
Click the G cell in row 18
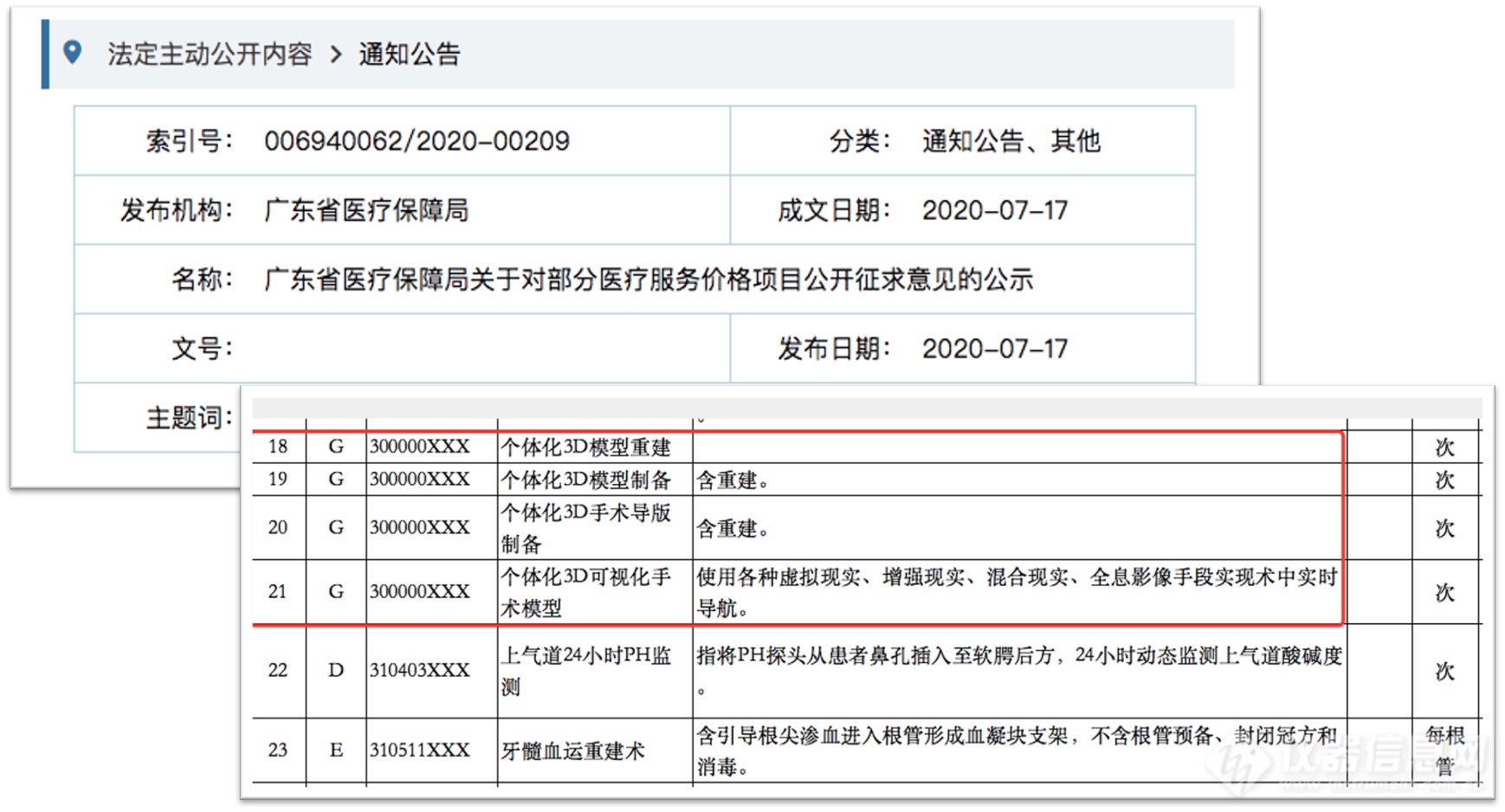pyautogui.click(x=336, y=447)
